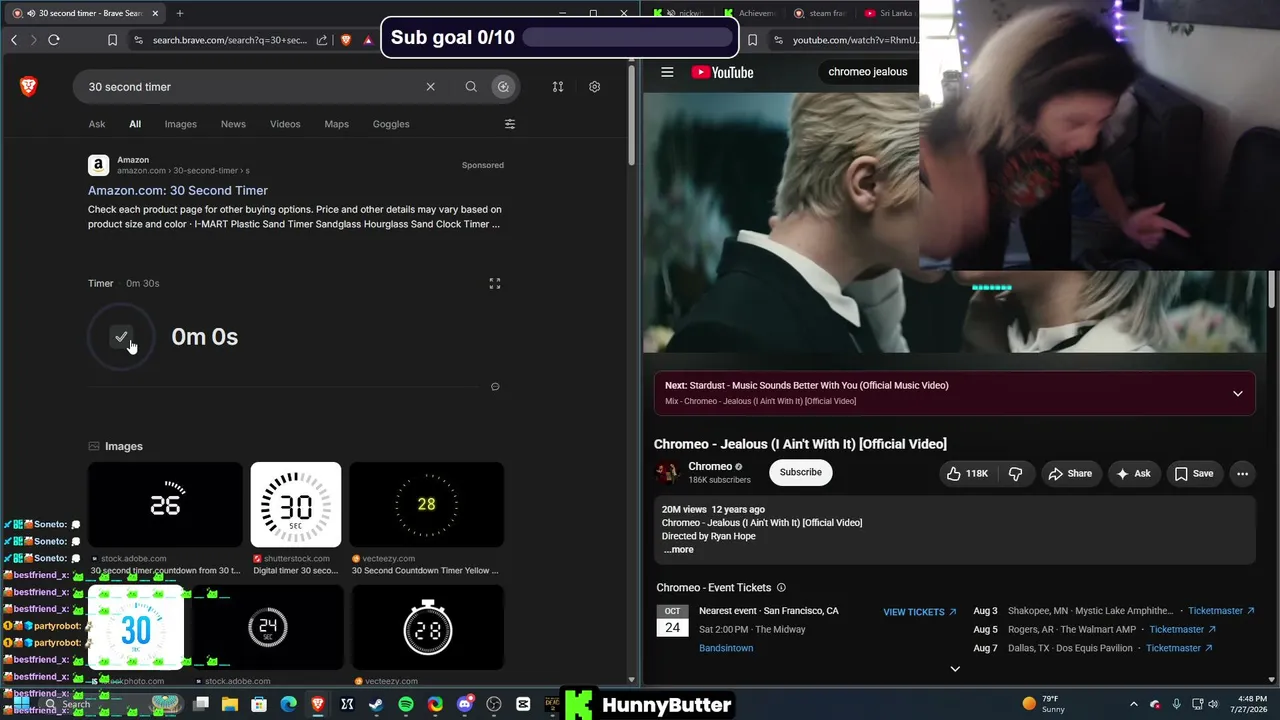Click the Brave lion logo on search page
The width and height of the screenshot is (1280, 720).
pos(29,87)
